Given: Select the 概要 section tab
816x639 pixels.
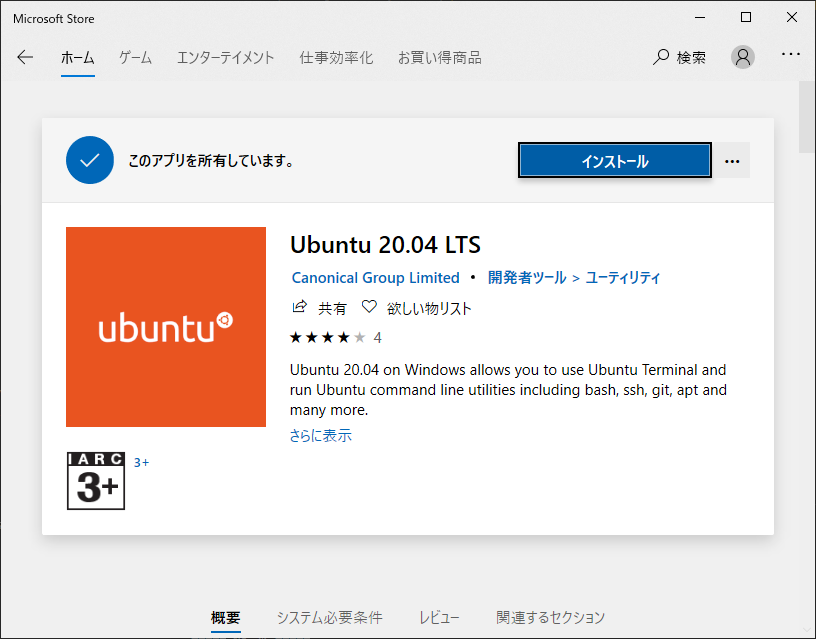Looking at the screenshot, I should [225, 618].
